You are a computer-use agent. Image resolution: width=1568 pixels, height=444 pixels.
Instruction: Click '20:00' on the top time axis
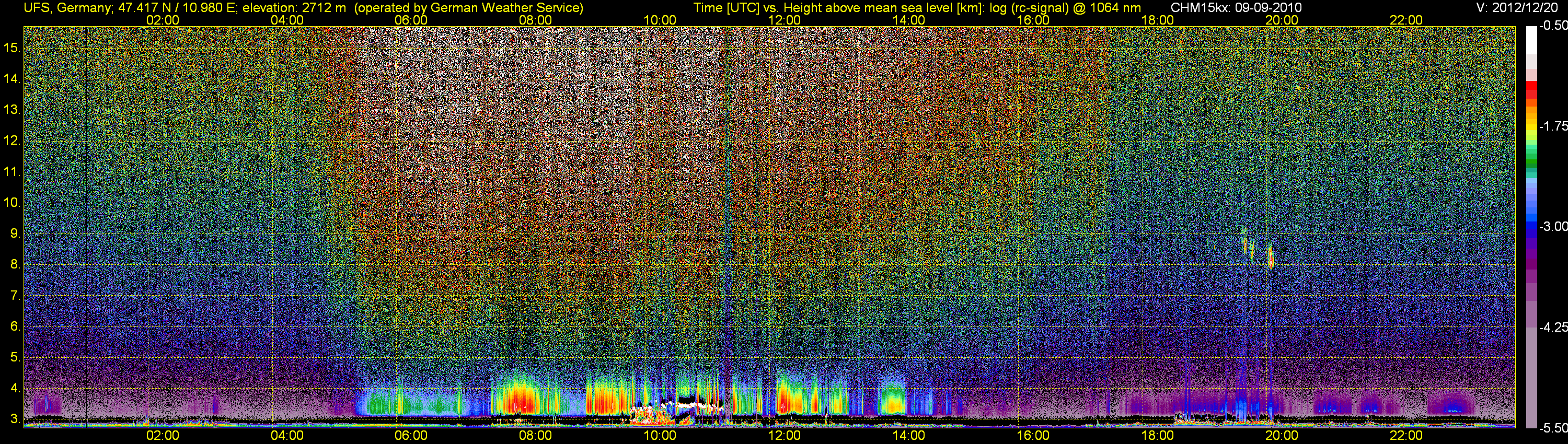click(1282, 20)
